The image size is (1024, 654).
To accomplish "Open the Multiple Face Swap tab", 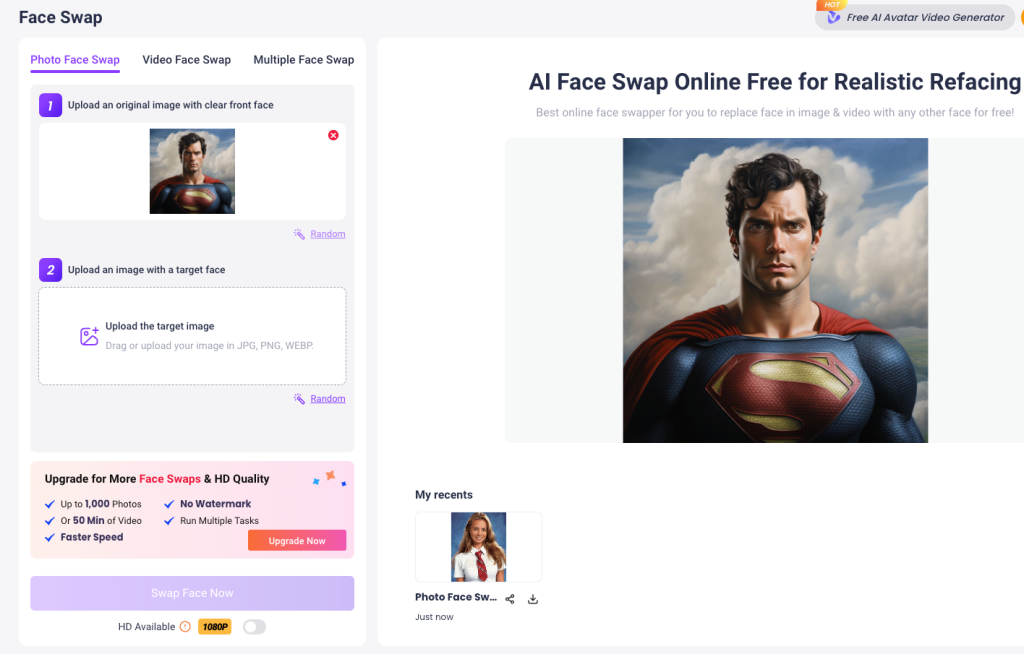I will tap(303, 60).
